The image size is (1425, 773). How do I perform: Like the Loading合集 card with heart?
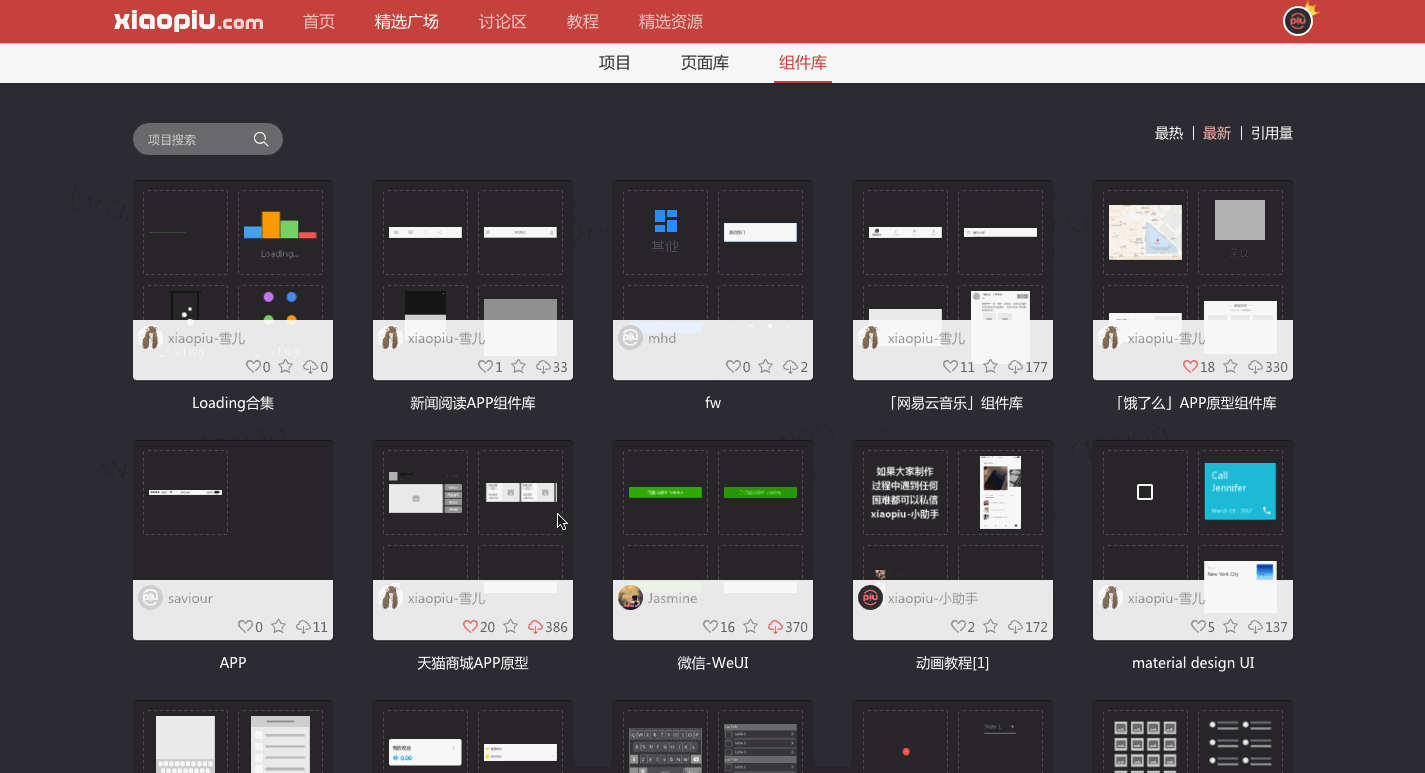click(x=253, y=367)
